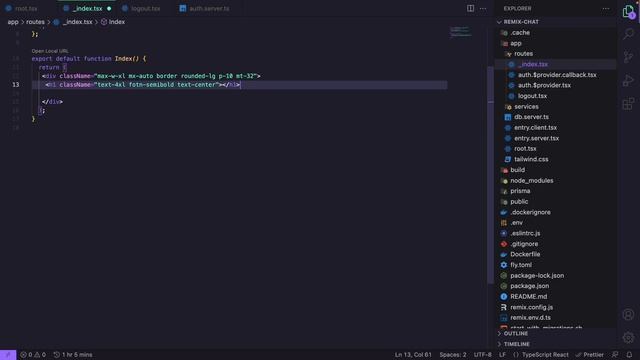
Task: Open editor More Actions ellipsis
Action: point(483,8)
